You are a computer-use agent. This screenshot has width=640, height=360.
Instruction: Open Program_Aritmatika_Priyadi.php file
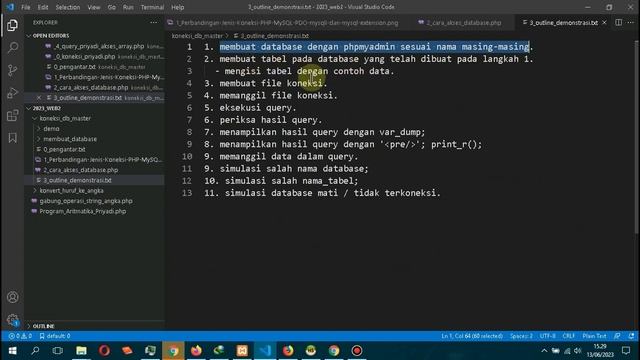tap(82, 211)
